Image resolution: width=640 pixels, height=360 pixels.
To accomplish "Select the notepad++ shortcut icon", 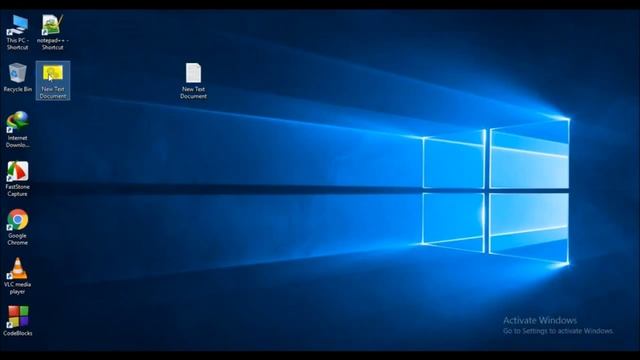I will 53,25.
